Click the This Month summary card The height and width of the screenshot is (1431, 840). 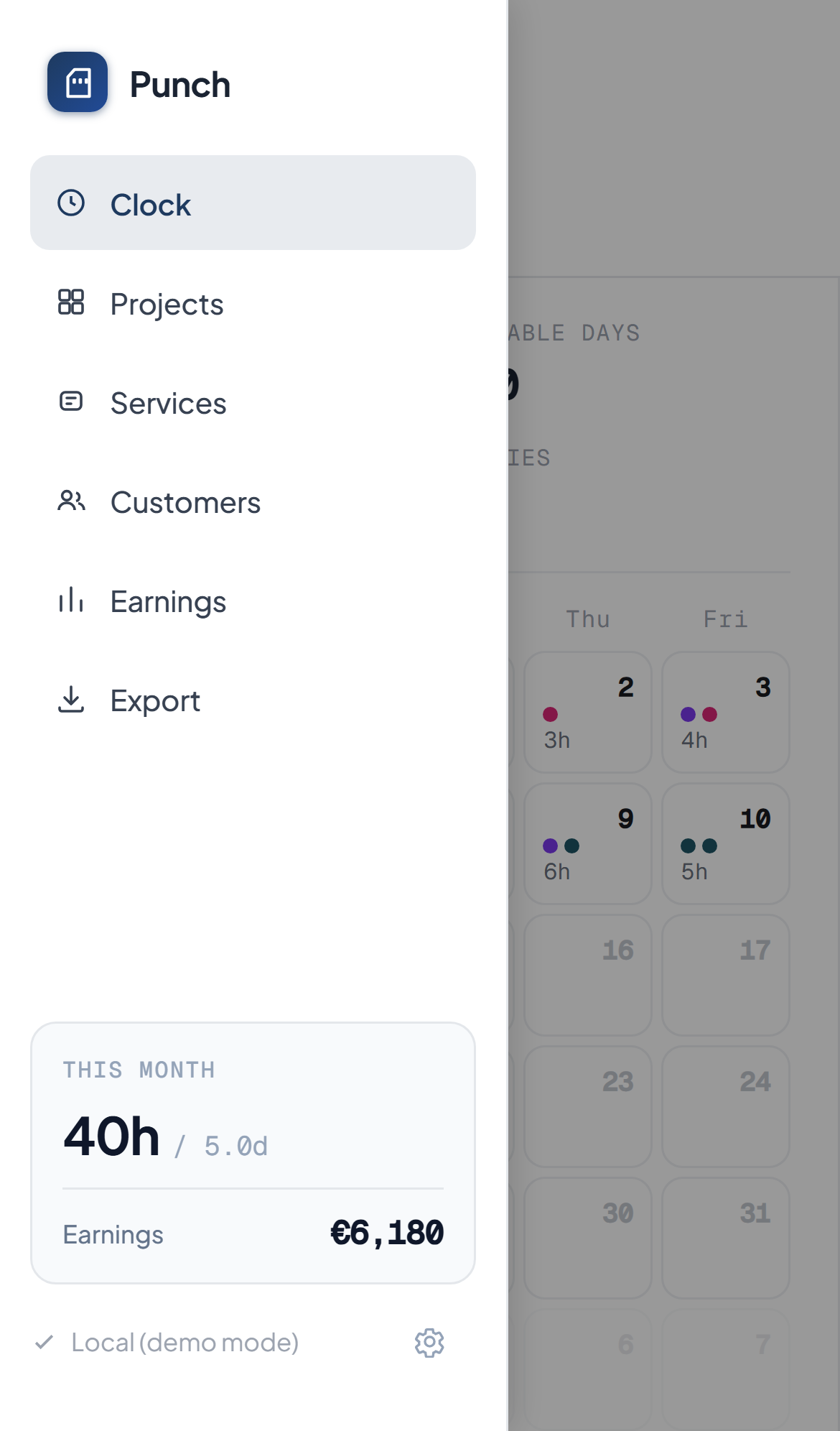253,1153
